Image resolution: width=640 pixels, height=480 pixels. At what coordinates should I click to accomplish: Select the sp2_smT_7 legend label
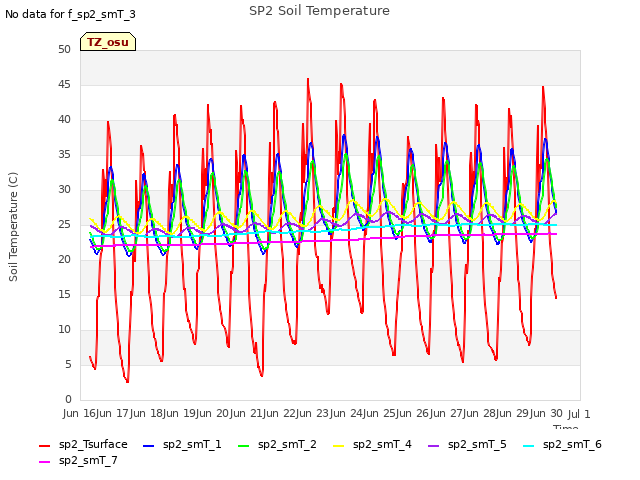point(88,460)
